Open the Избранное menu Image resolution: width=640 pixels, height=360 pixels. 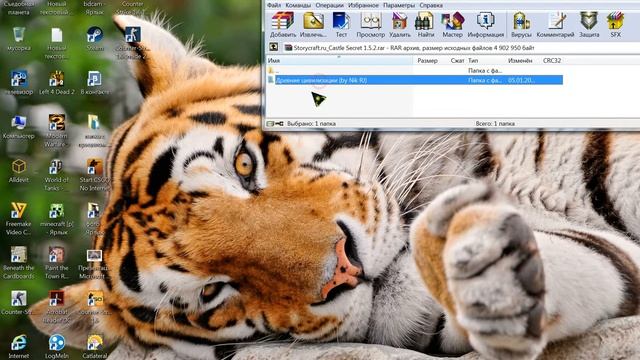tap(363, 5)
